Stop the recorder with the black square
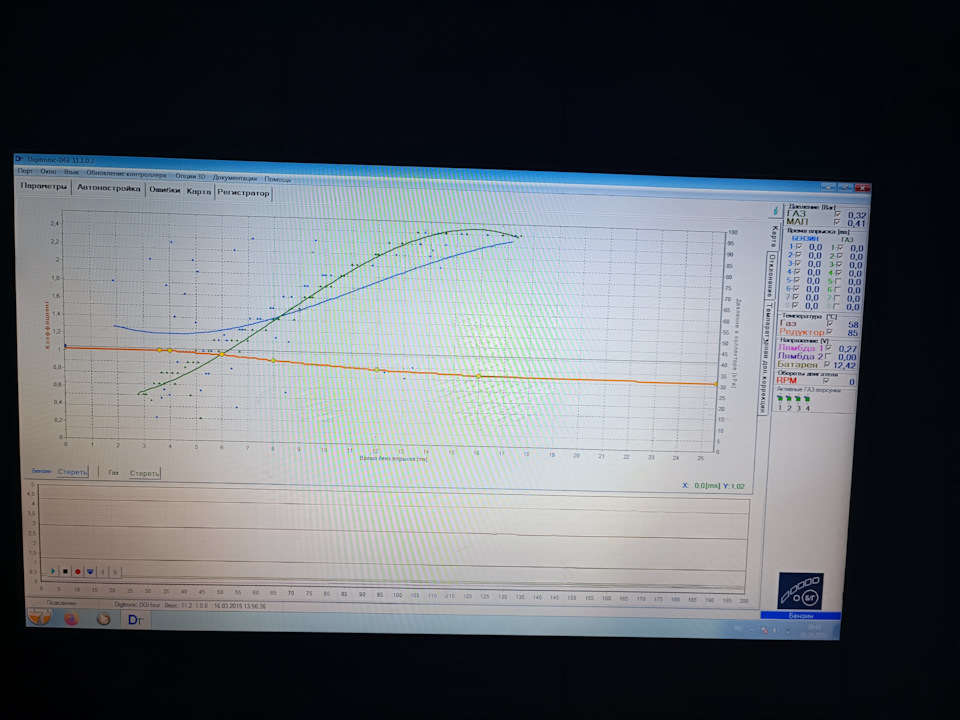 point(66,571)
